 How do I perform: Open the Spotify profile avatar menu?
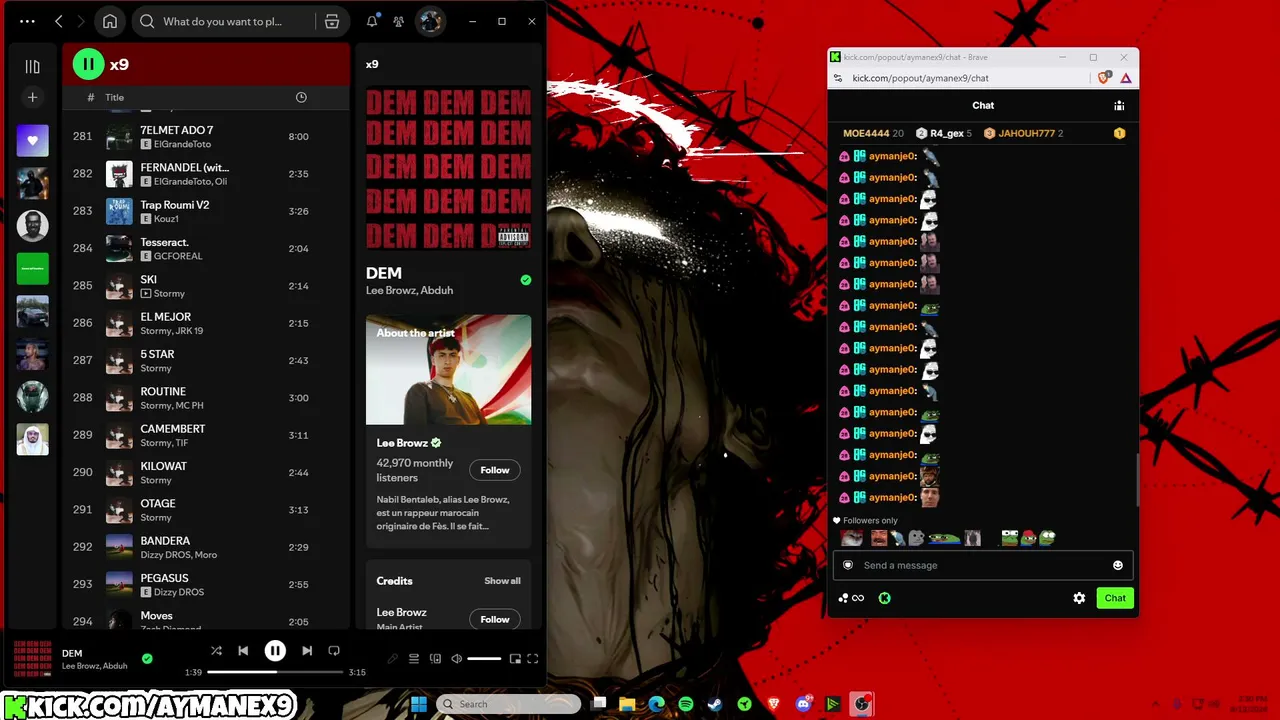point(430,21)
